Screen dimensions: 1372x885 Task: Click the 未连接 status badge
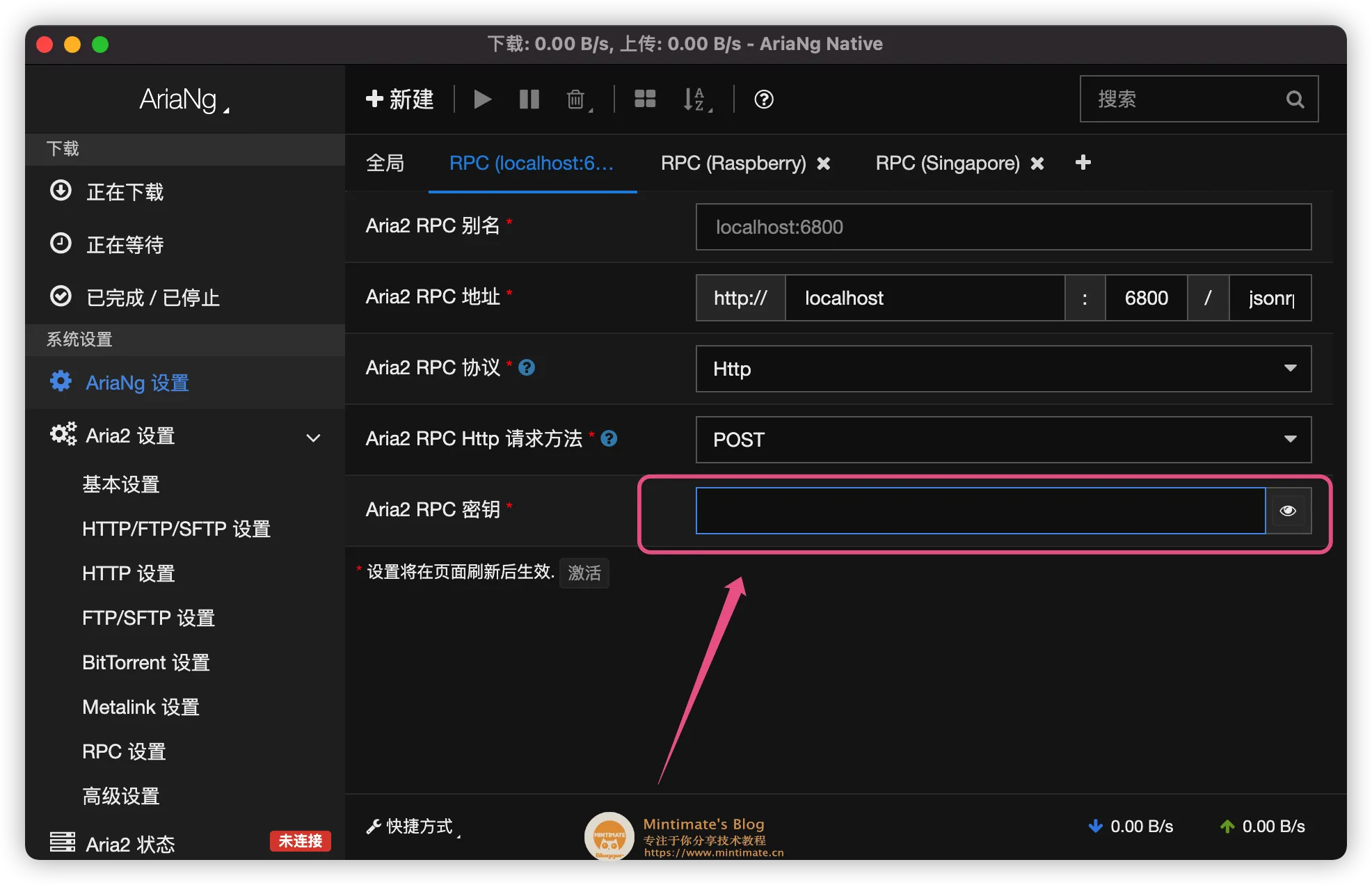[301, 841]
